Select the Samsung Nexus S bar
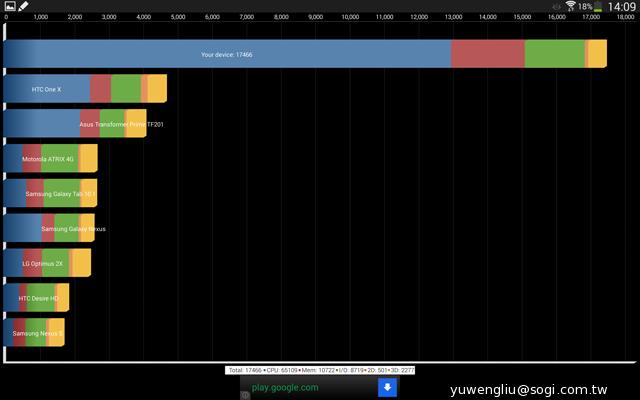The width and height of the screenshot is (640, 400). tap(34, 332)
